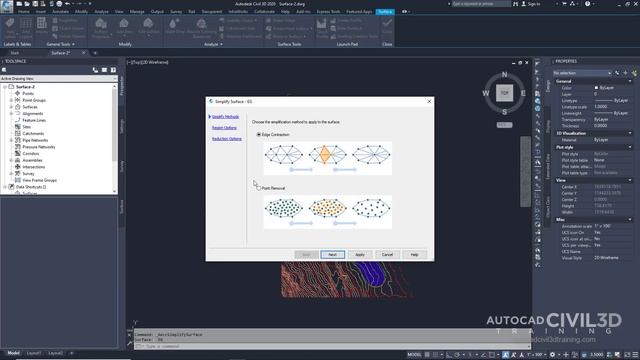Click Help in the Simplify Surface dialog

(414, 254)
